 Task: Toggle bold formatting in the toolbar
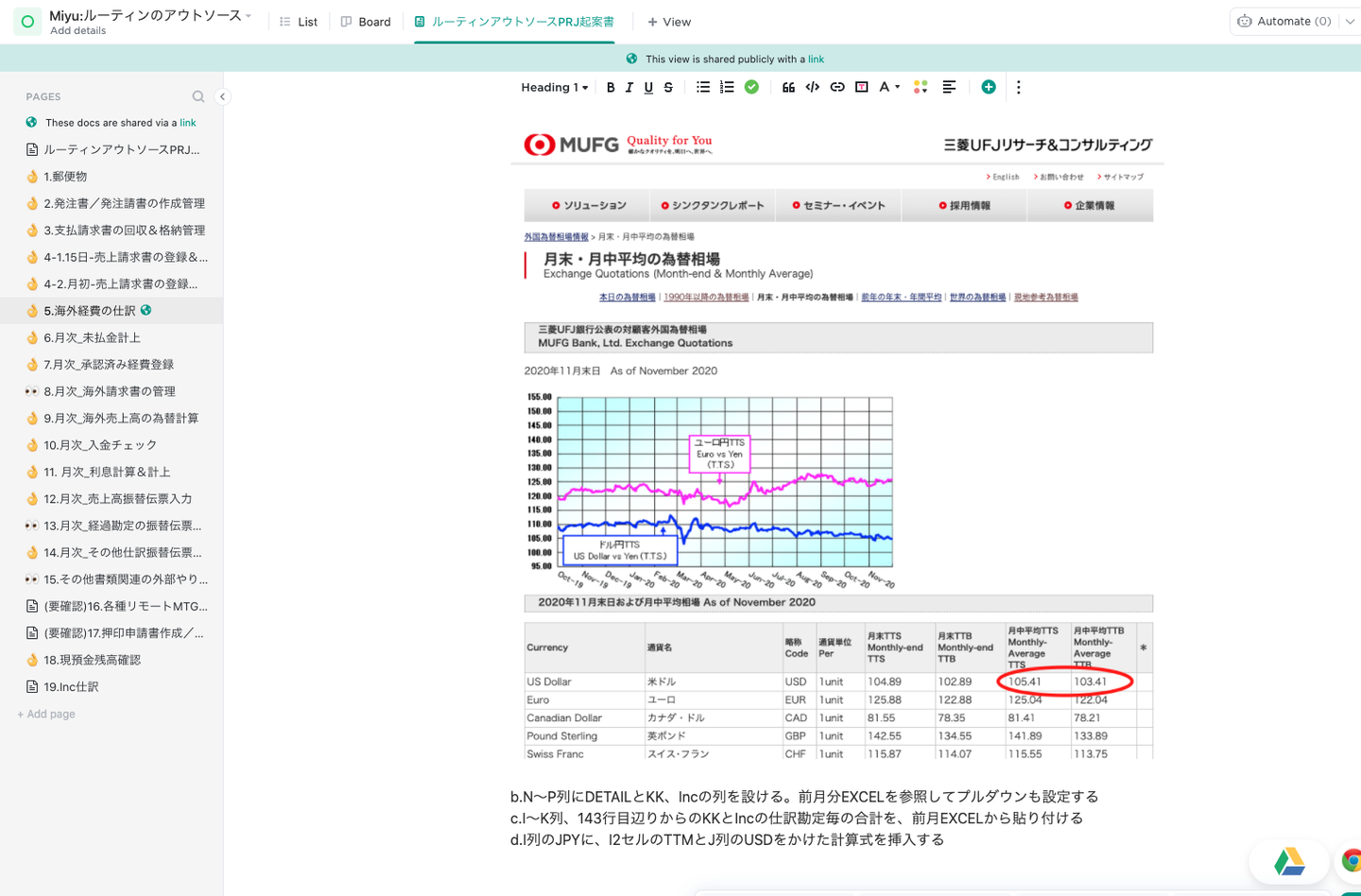tap(611, 88)
